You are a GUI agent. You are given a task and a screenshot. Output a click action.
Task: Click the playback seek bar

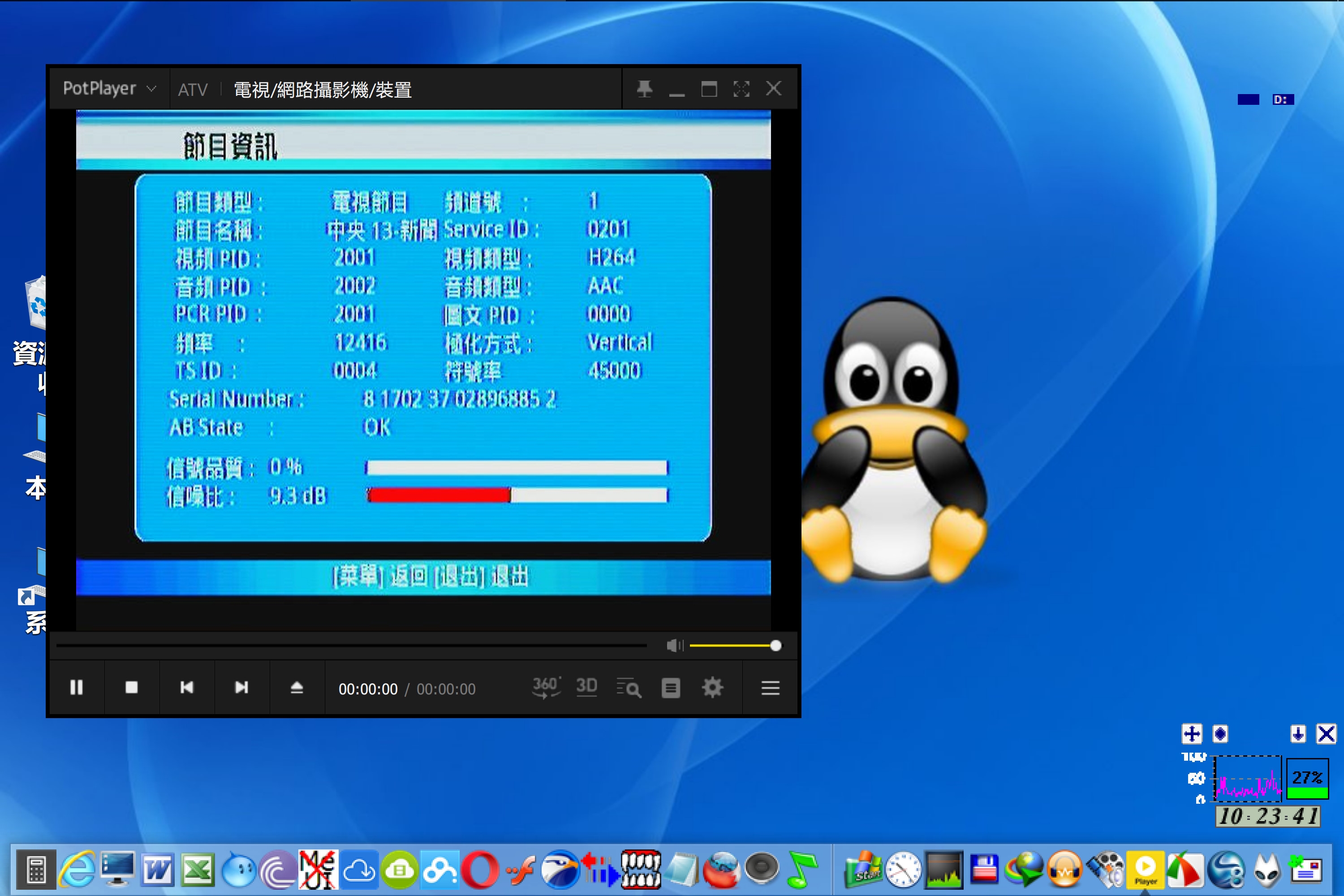(x=351, y=646)
